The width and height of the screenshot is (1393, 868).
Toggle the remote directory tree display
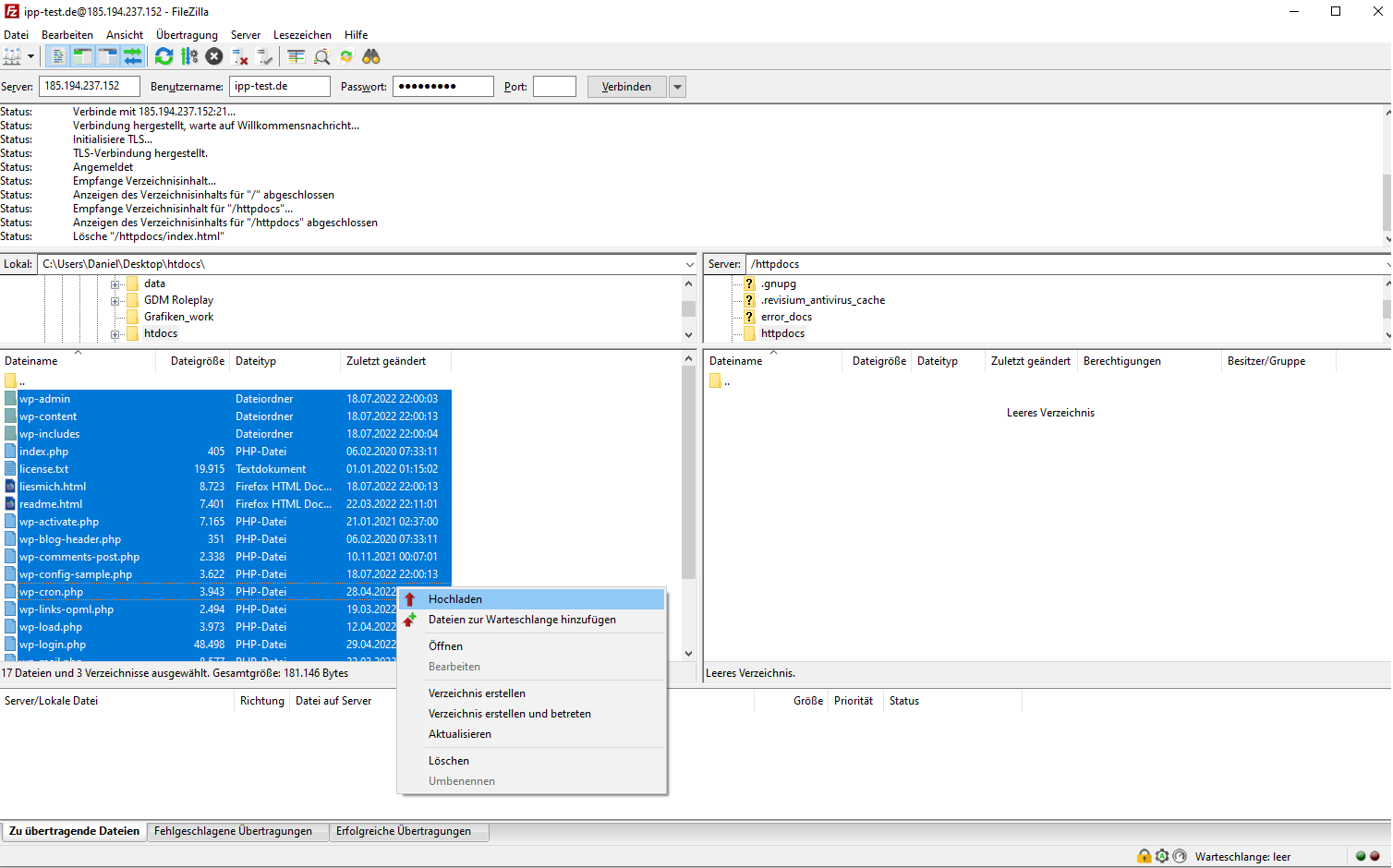pyautogui.click(x=107, y=56)
